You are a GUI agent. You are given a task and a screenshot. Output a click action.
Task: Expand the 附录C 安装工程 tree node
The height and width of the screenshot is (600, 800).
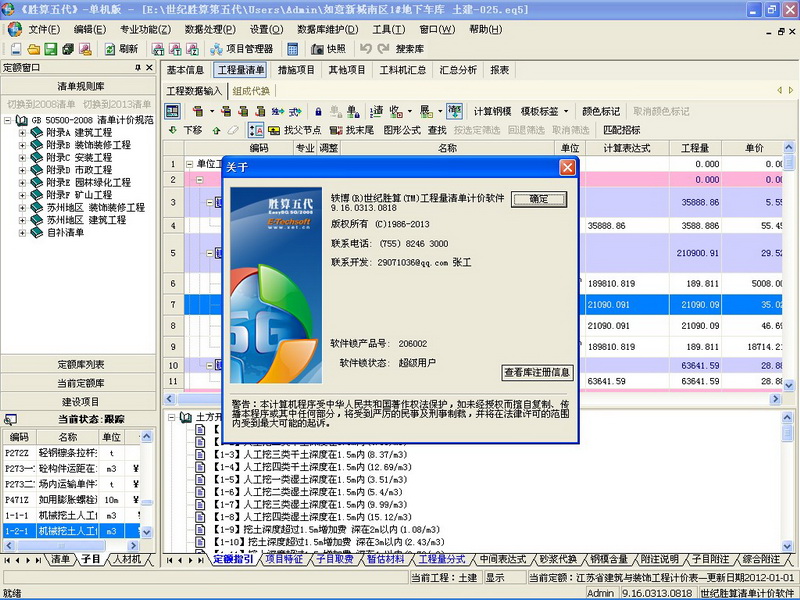(x=22, y=158)
